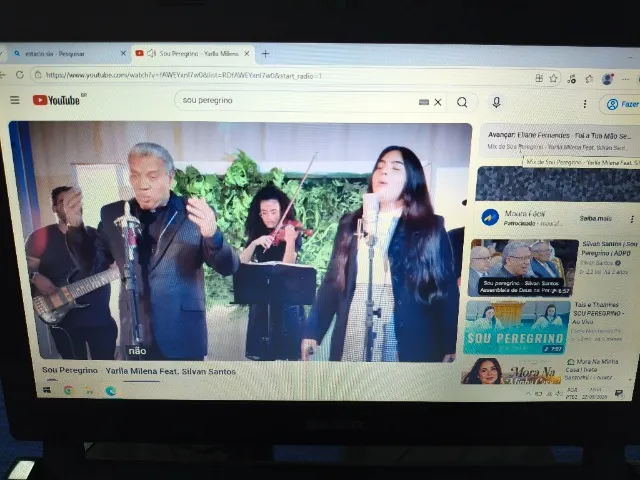Reload the page with the refresh icon
Image resolution: width=640 pixels, height=480 pixels.
(x=20, y=75)
